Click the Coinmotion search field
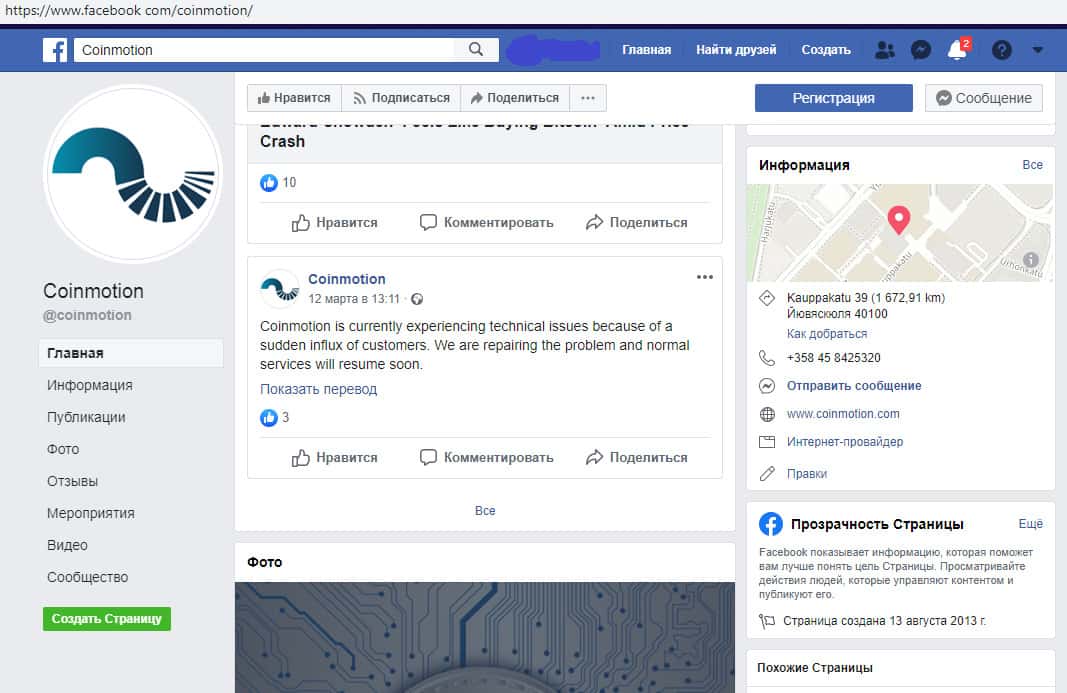Image resolution: width=1067 pixels, height=693 pixels. tap(264, 50)
